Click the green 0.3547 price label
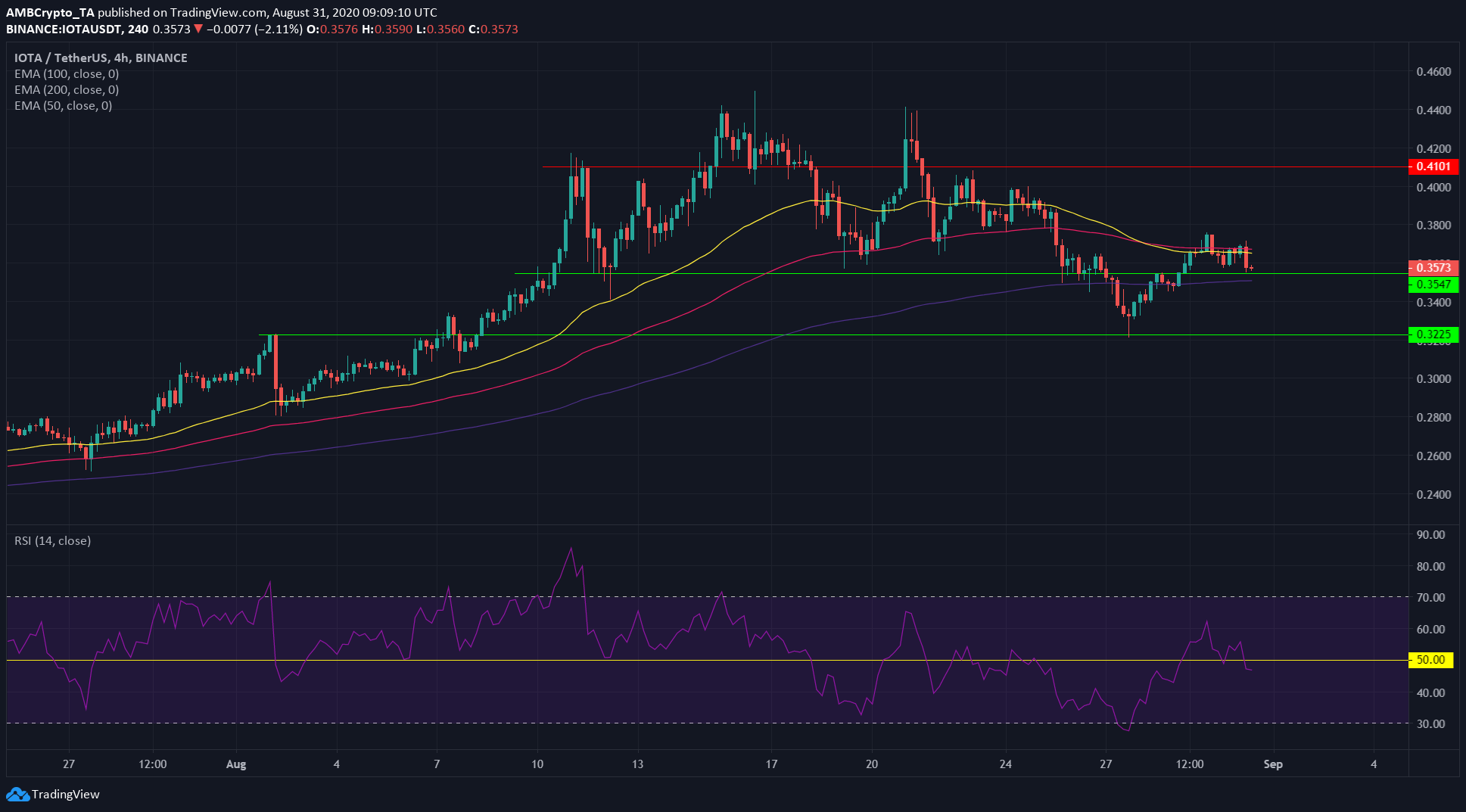Viewport: 1466px width, 812px height. [x=1433, y=284]
